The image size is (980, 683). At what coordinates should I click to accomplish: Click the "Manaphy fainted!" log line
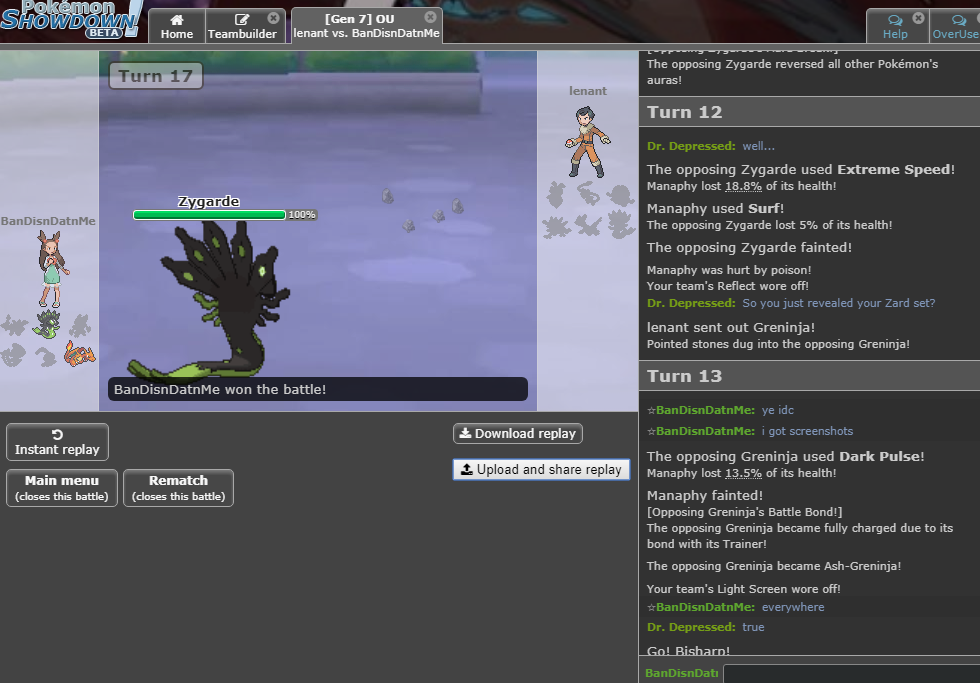coord(705,496)
